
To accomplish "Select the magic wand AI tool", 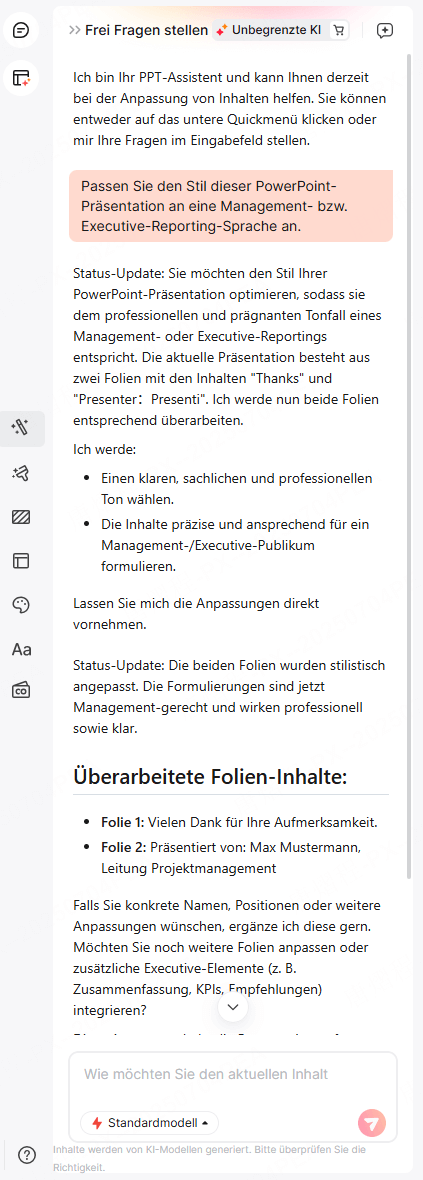I will [x=21, y=428].
